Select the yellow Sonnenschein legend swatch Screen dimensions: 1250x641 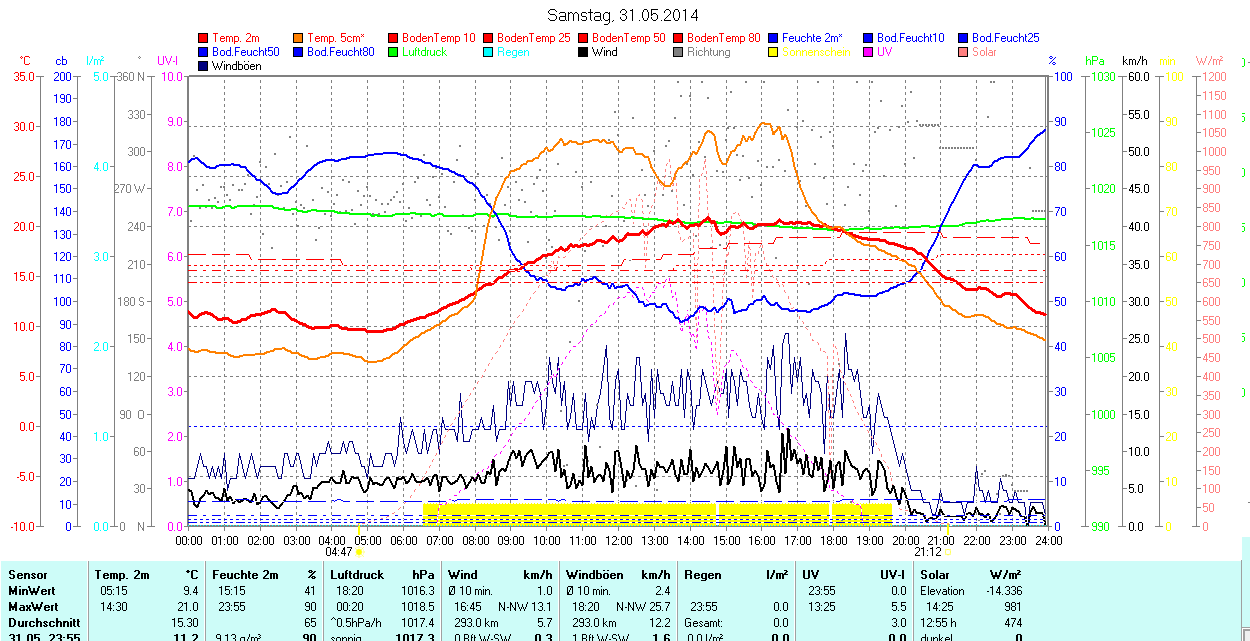coord(773,52)
